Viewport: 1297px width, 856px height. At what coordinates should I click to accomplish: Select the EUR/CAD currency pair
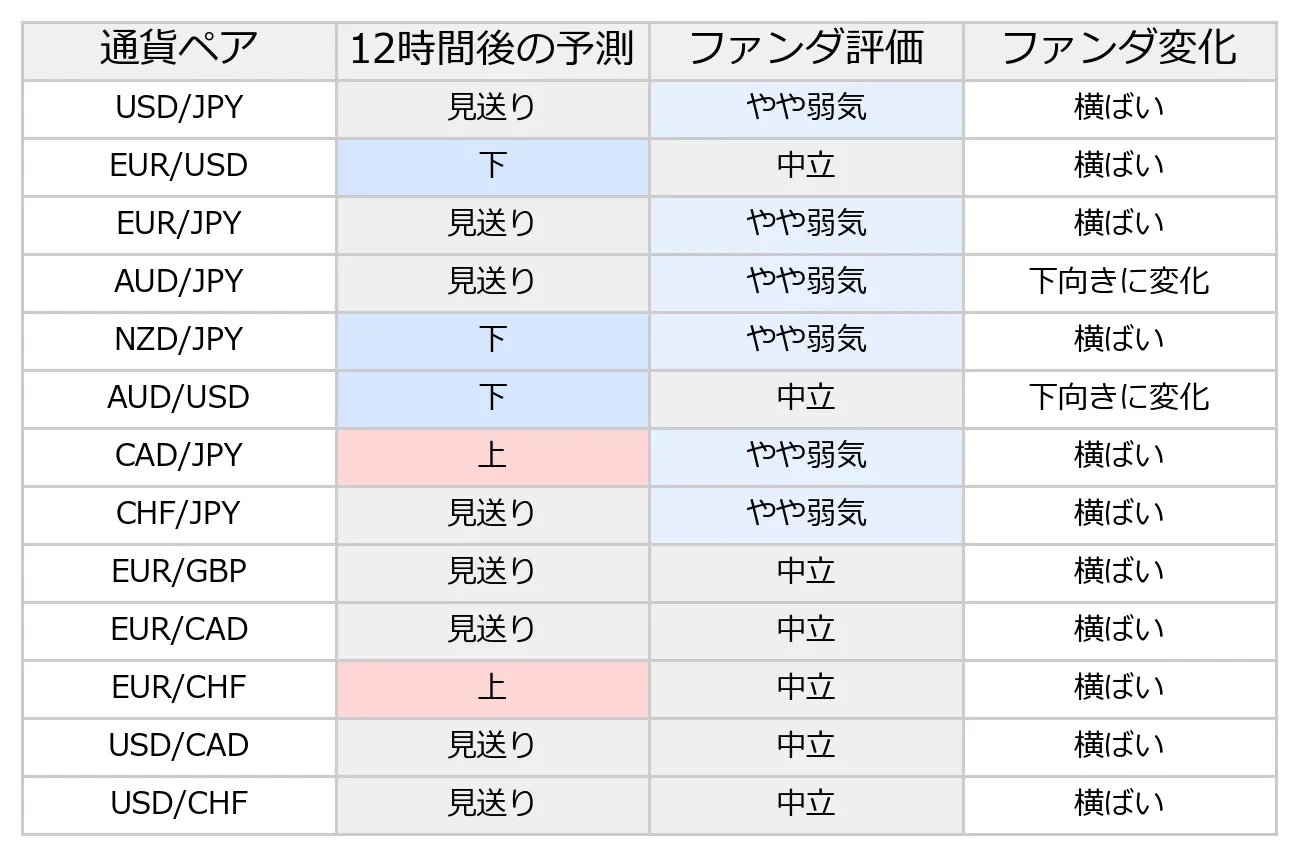click(179, 630)
